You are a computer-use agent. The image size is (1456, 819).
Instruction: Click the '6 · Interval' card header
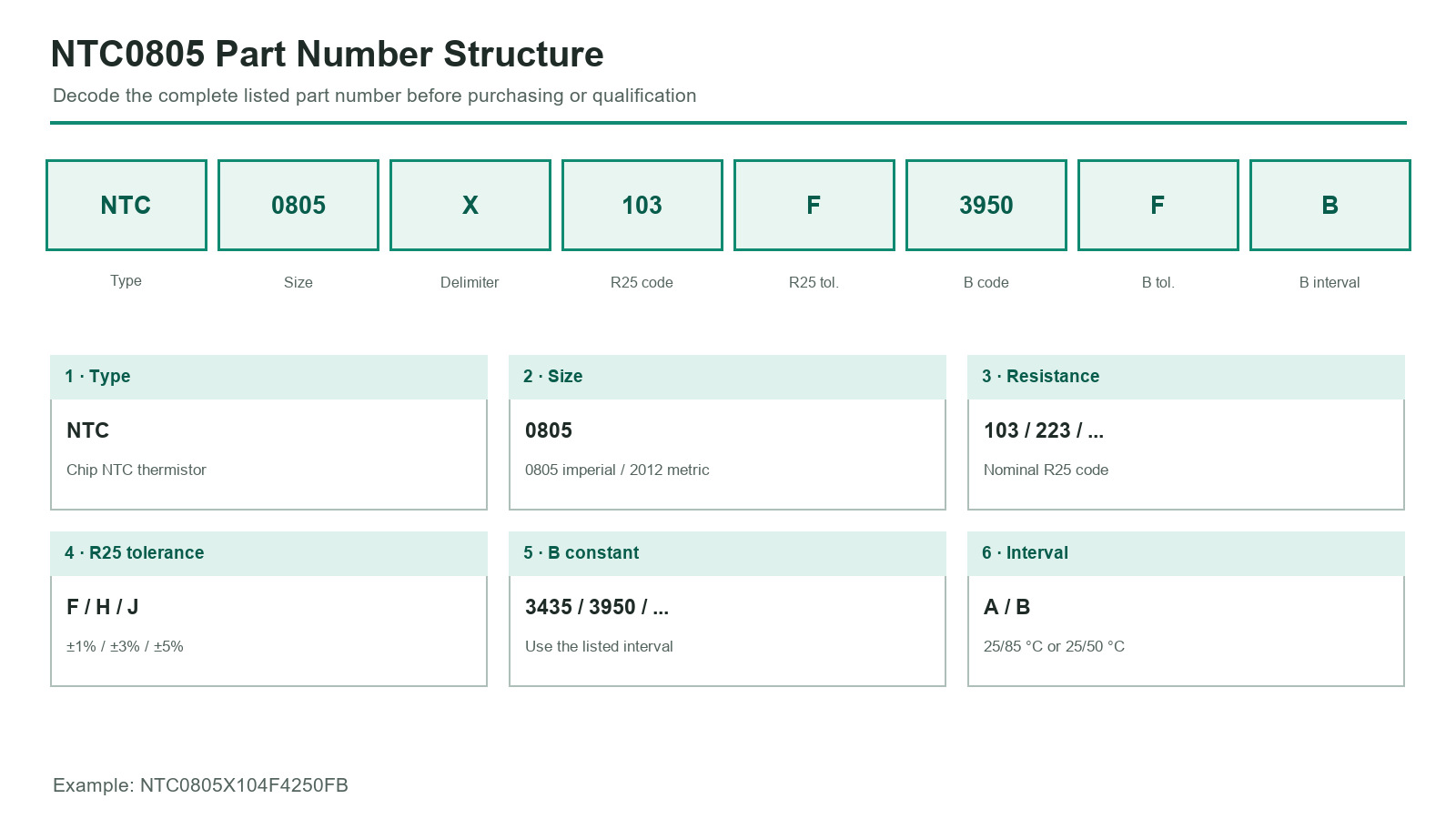[1186, 553]
